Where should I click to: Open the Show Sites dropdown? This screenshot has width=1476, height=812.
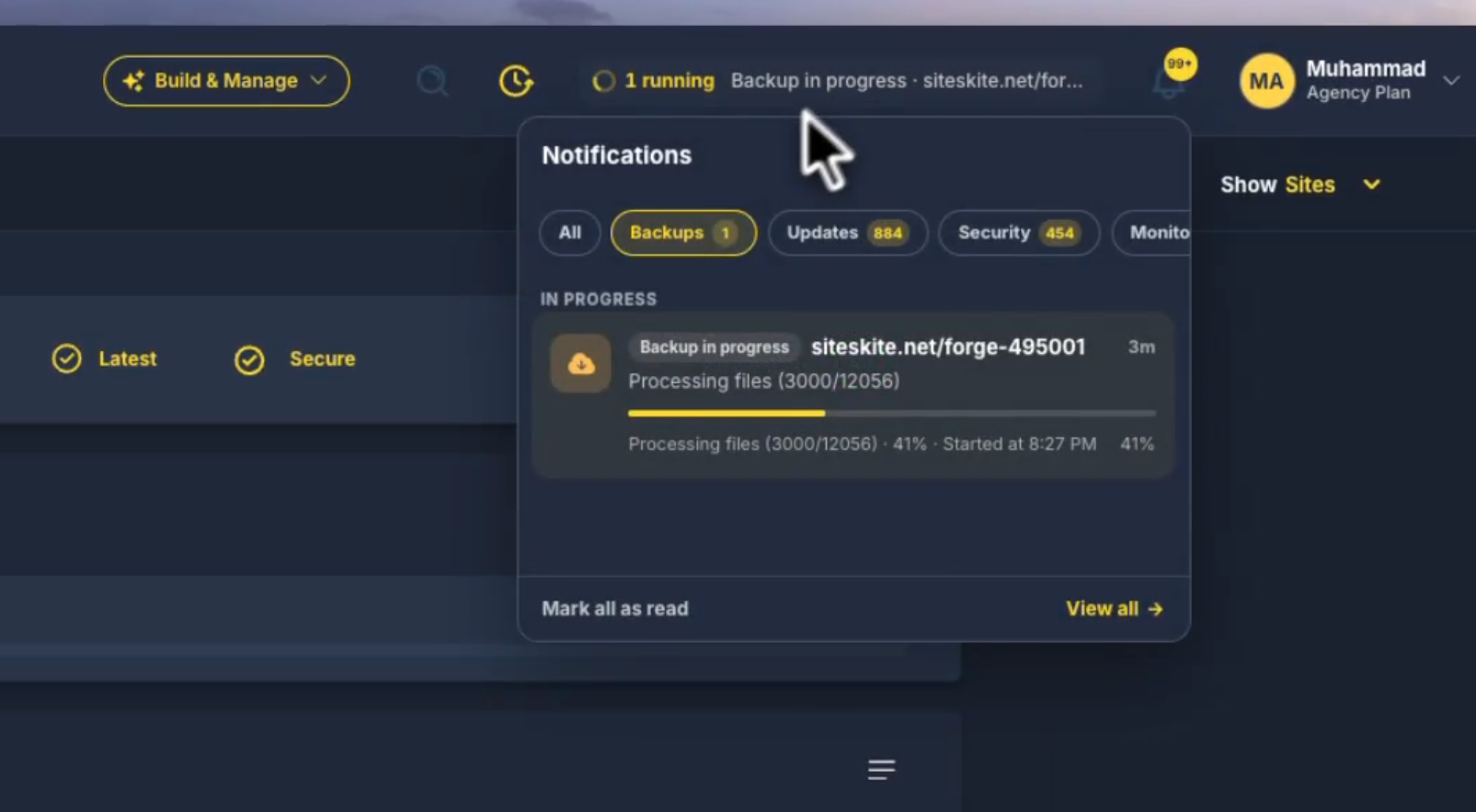(x=1300, y=185)
